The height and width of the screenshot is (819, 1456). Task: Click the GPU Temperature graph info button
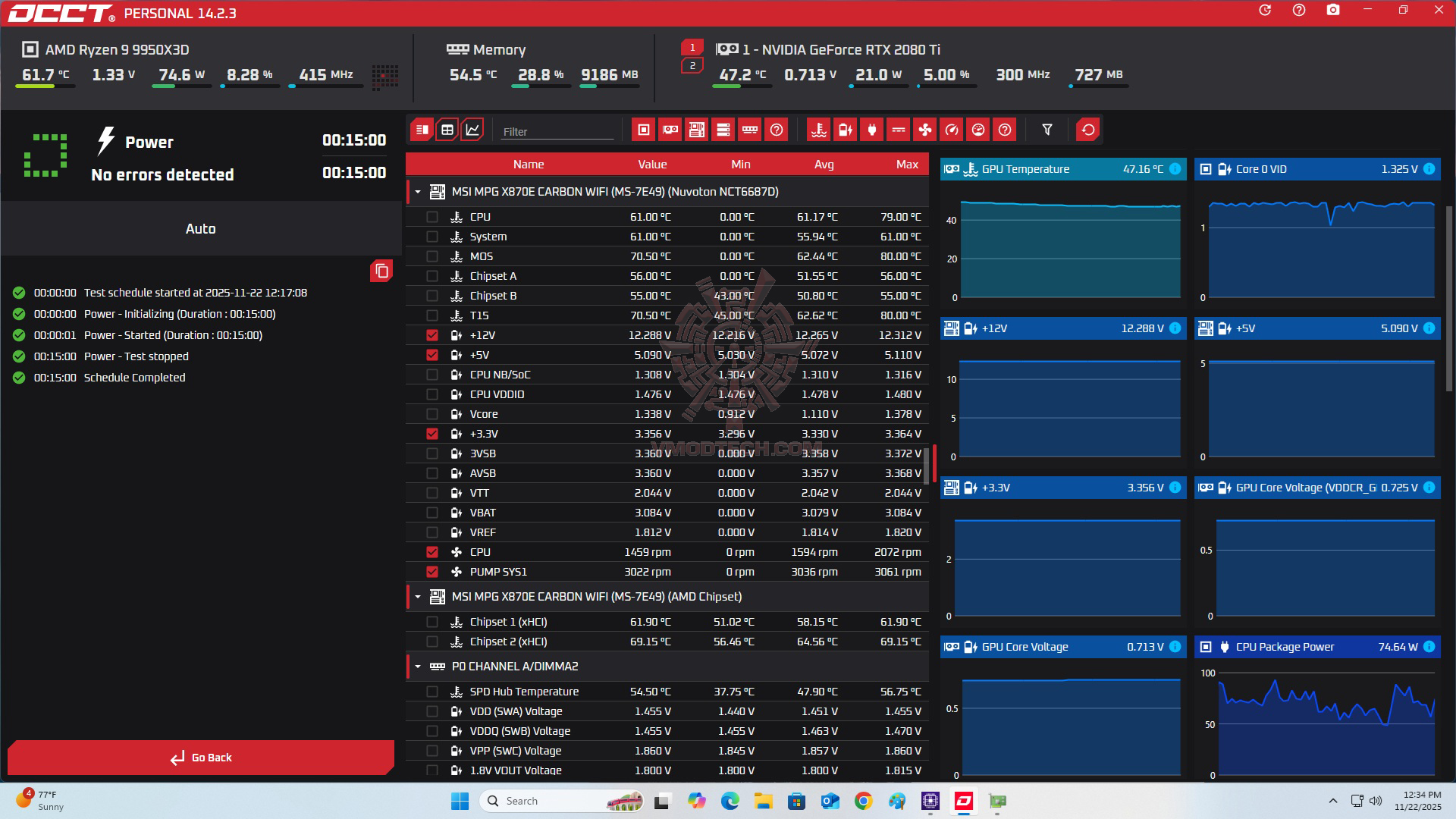[1175, 169]
